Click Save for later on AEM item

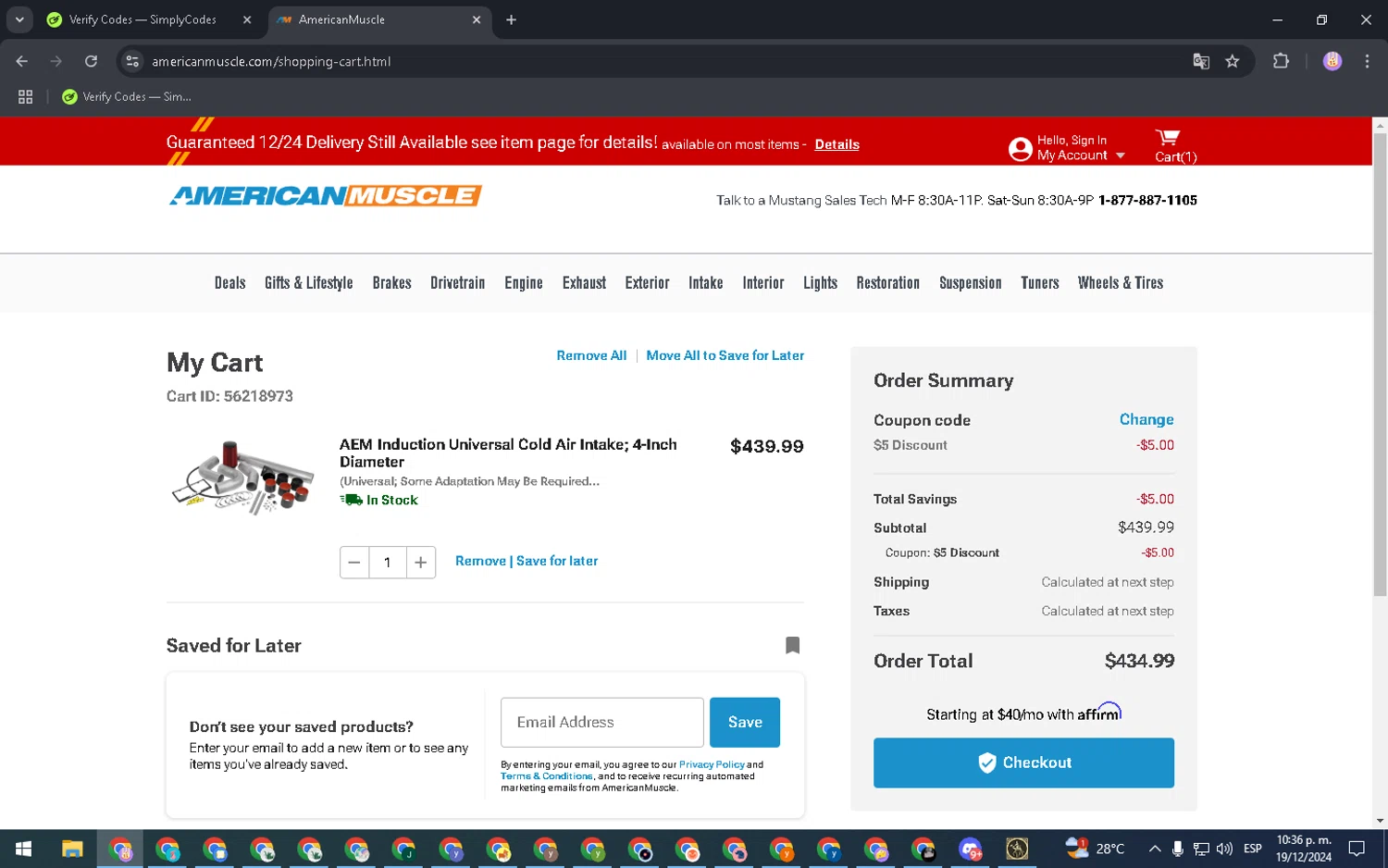pyautogui.click(x=557, y=561)
